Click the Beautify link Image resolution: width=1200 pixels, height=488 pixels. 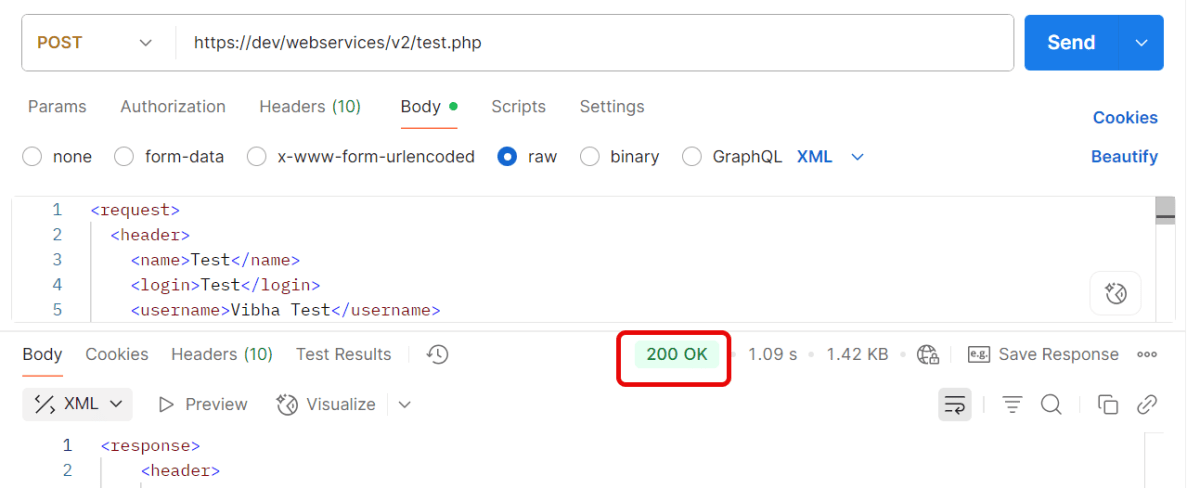pyautogui.click(x=1124, y=157)
